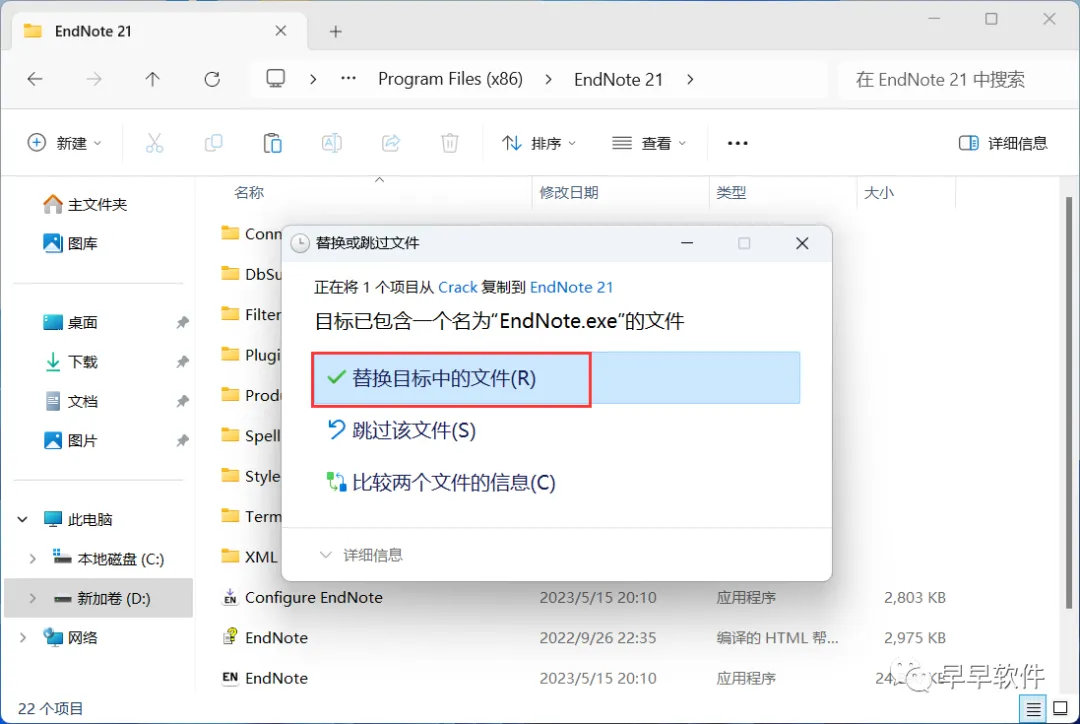The width and height of the screenshot is (1080, 724).
Task: Click the Delete trash icon
Action: [x=450, y=143]
